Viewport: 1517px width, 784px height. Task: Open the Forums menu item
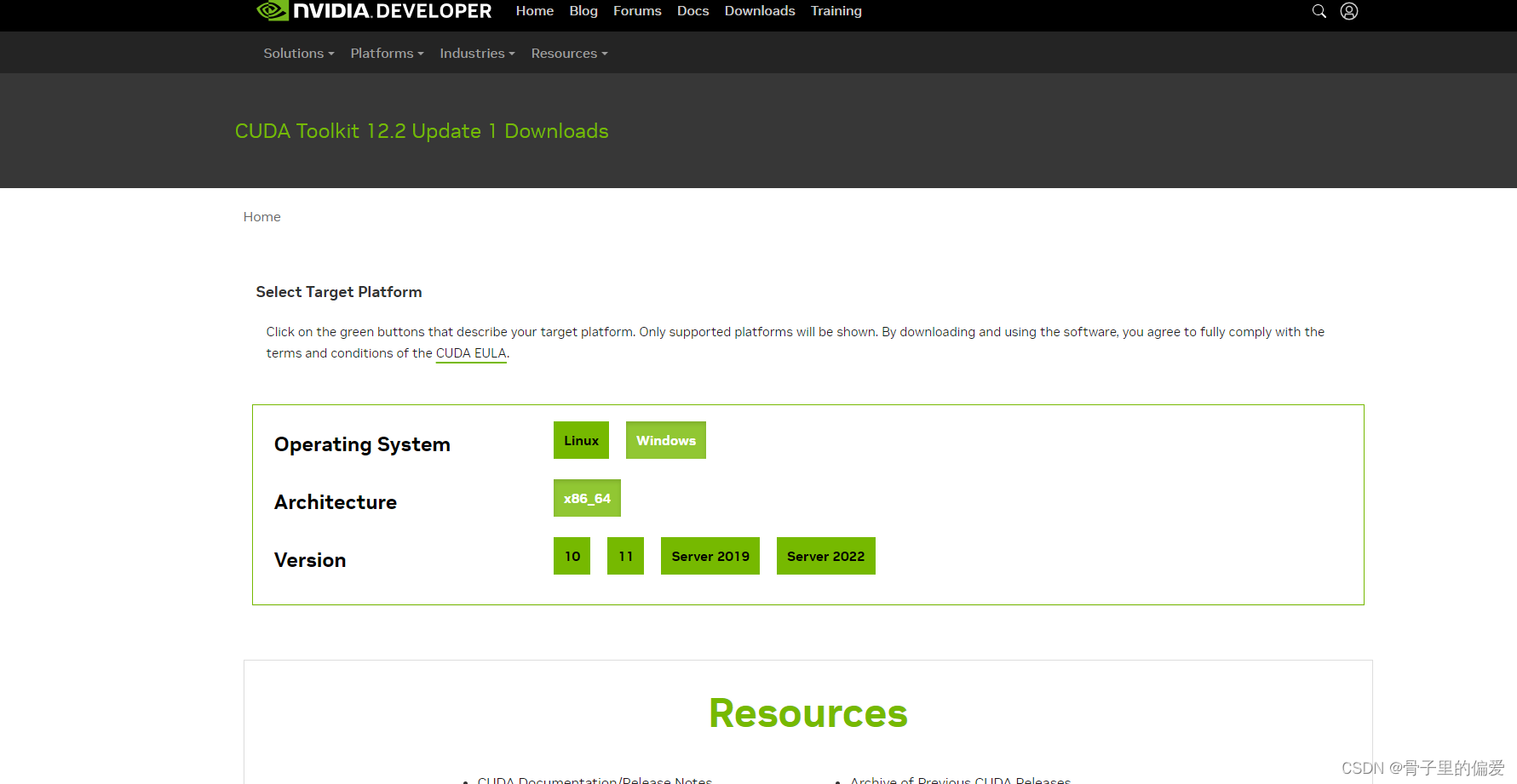(x=637, y=11)
